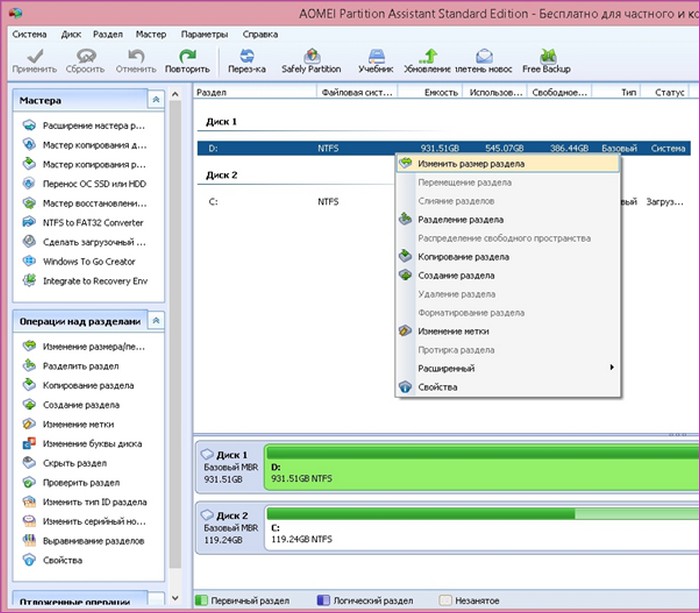Screen dimensions: 700x613
Task: Click Проверить раздел in sidebar
Action: [81, 482]
